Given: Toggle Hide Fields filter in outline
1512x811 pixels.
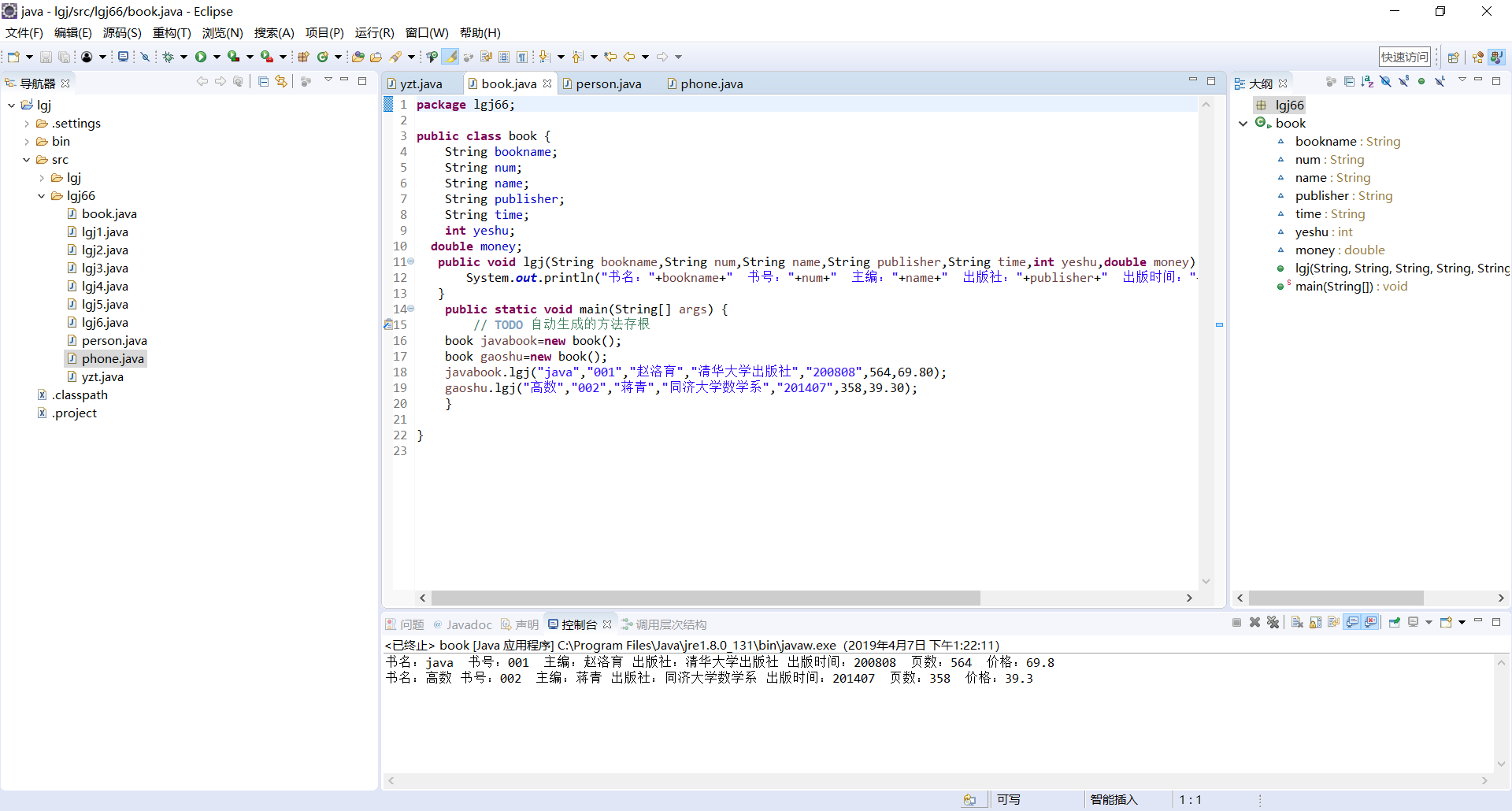Looking at the screenshot, I should point(1385,82).
